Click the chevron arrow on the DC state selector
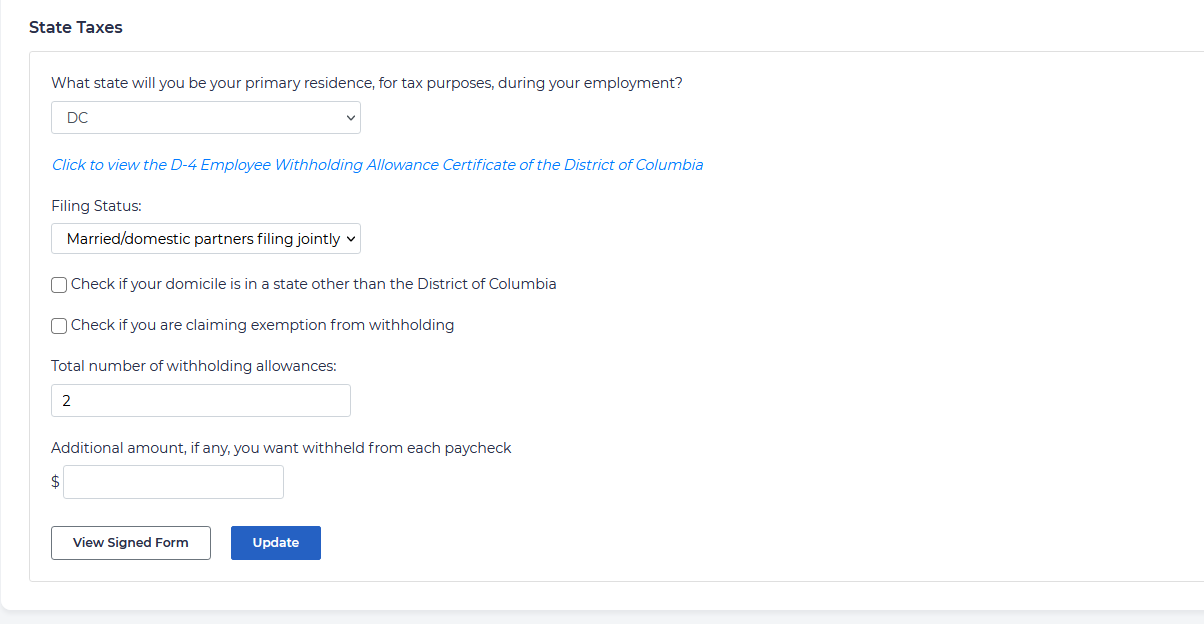This screenshot has height=624, width=1204. click(x=350, y=118)
